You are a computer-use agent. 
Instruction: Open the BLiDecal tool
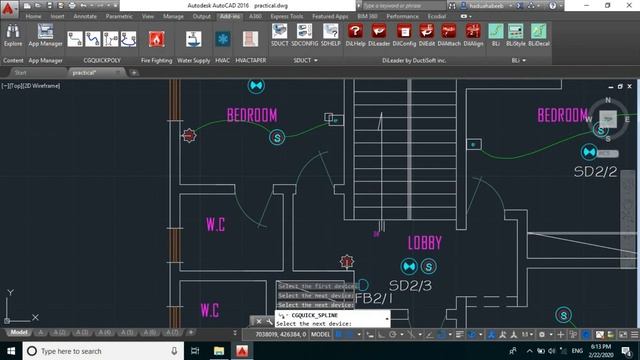(x=539, y=35)
